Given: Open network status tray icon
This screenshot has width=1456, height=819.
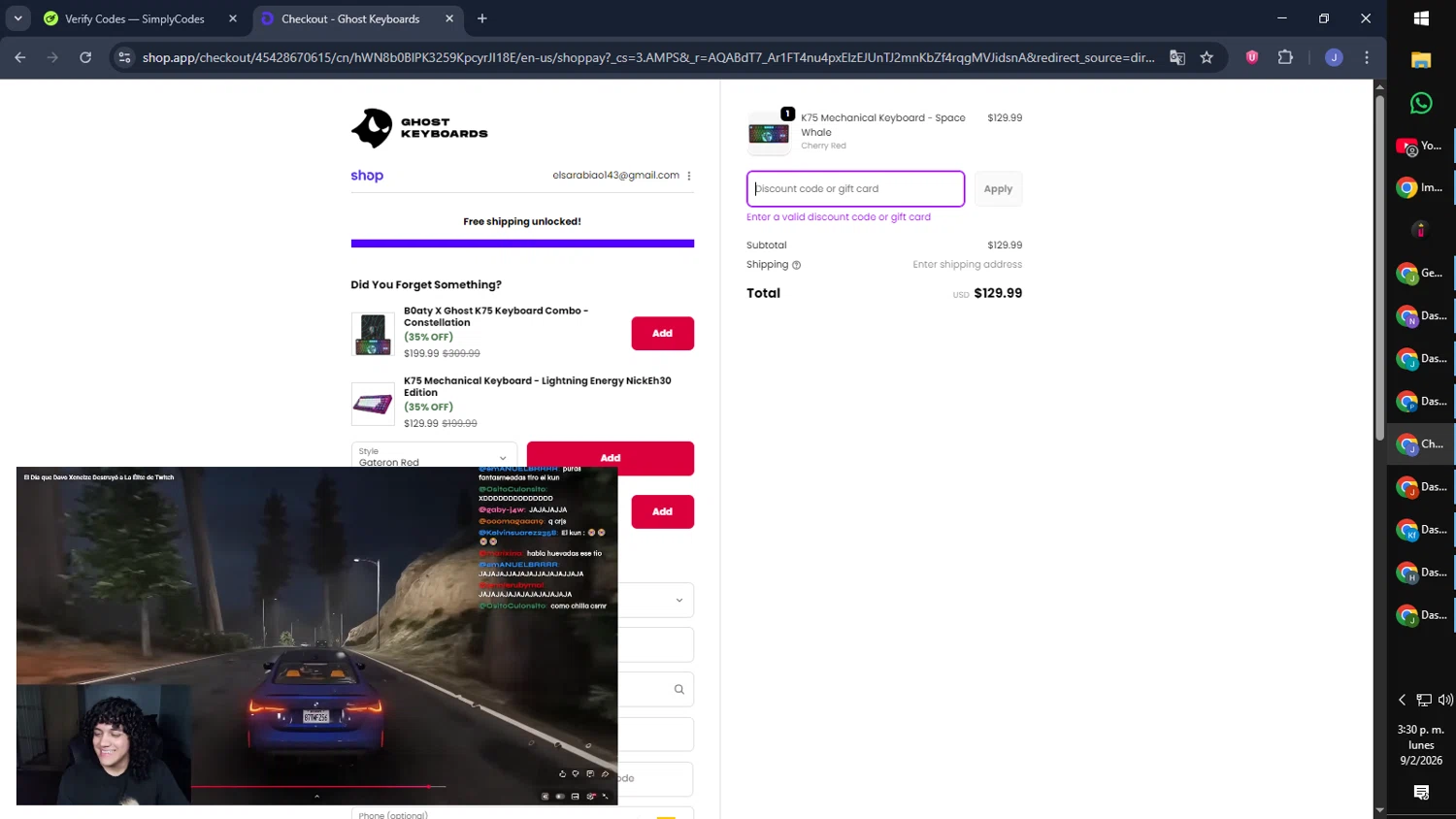Looking at the screenshot, I should [x=1424, y=700].
